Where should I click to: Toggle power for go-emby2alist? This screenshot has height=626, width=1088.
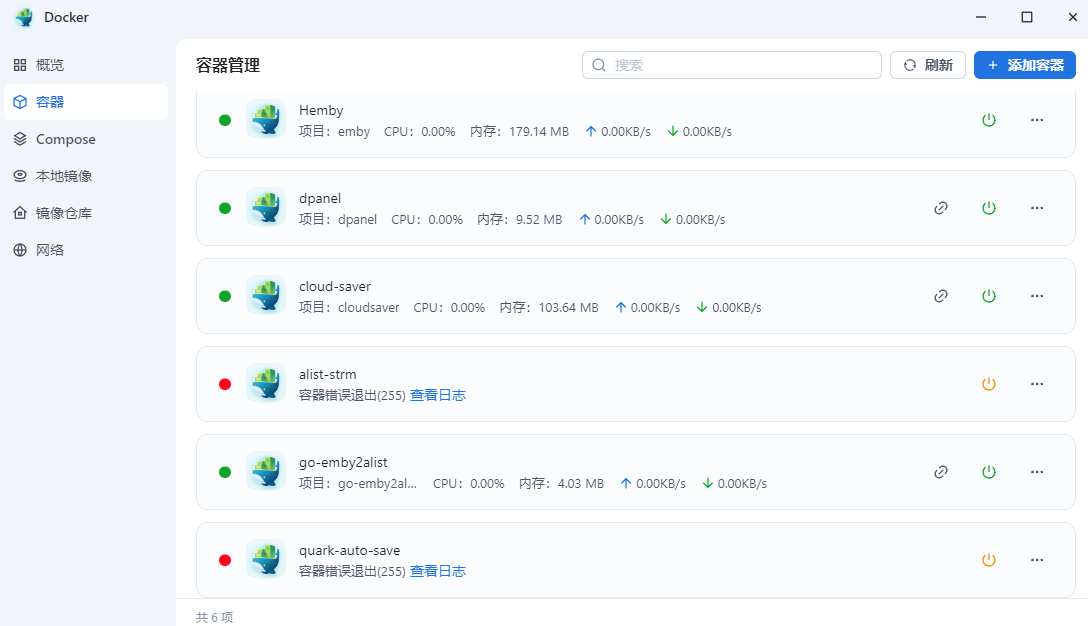(x=989, y=472)
